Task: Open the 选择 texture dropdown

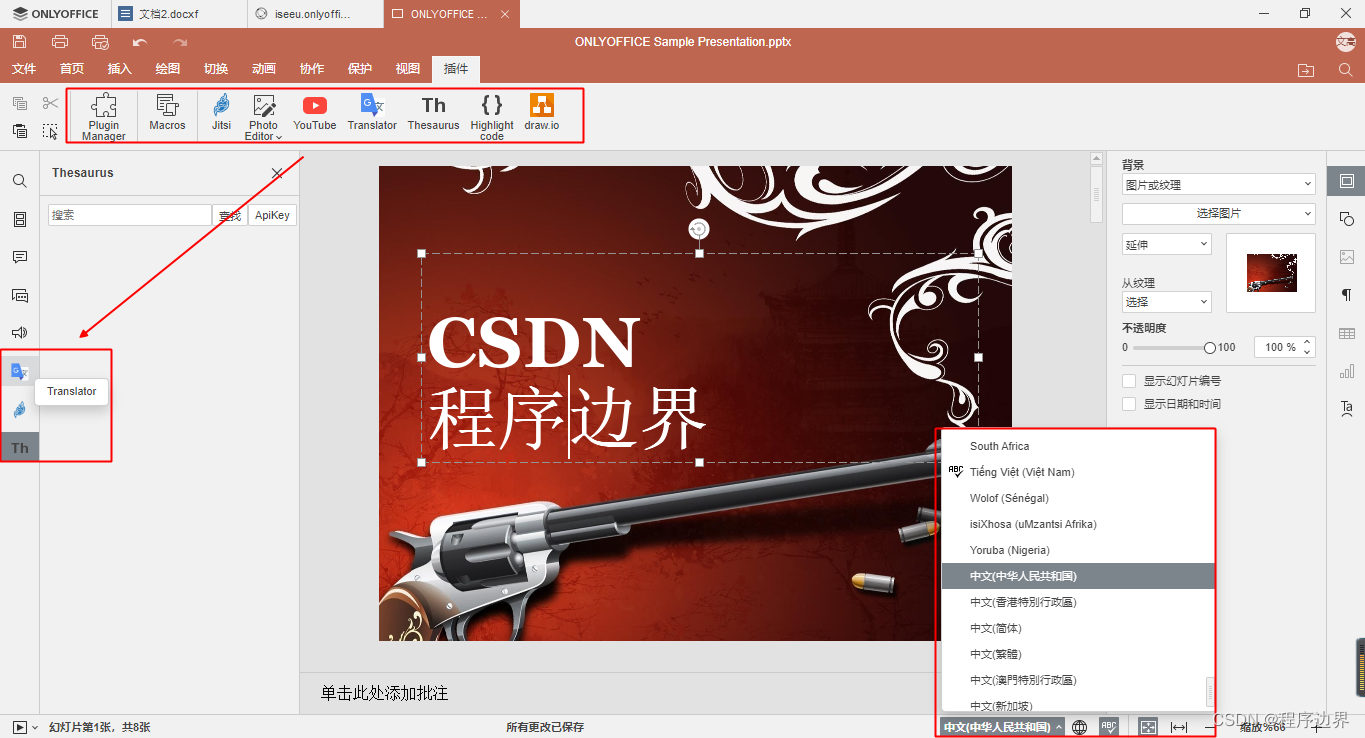Action: pyautogui.click(x=1166, y=301)
